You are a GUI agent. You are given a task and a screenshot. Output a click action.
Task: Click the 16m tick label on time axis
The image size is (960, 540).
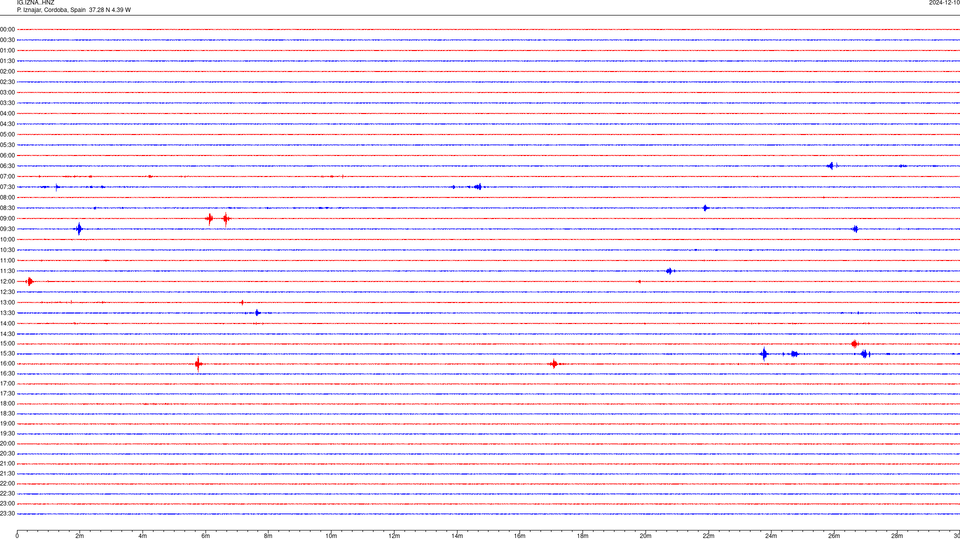520,536
